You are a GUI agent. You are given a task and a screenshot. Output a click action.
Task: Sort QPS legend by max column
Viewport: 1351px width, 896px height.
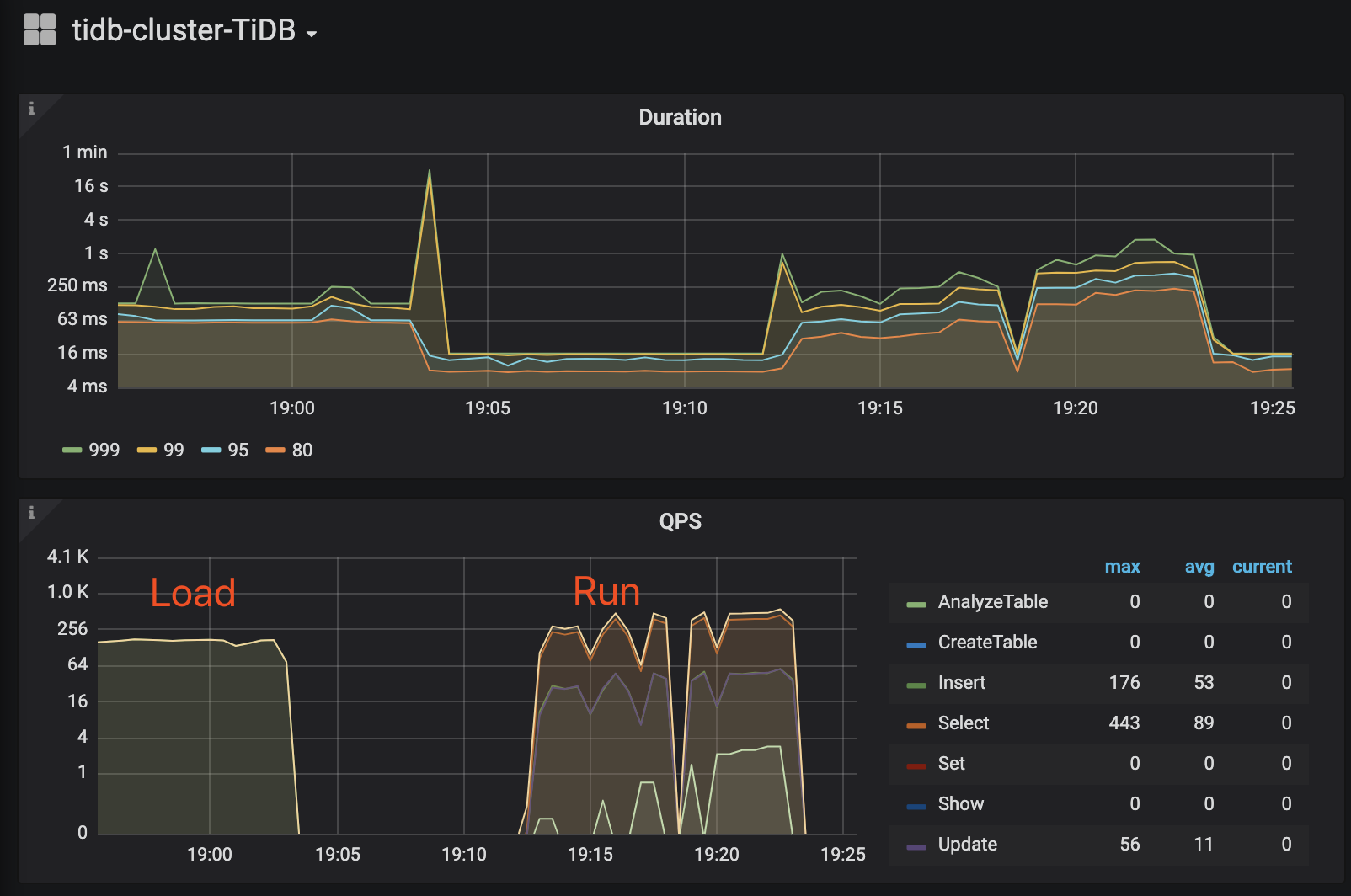pyautogui.click(x=1122, y=567)
